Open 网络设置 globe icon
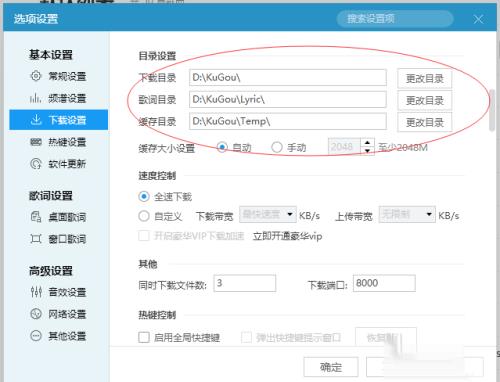 pos(36,314)
